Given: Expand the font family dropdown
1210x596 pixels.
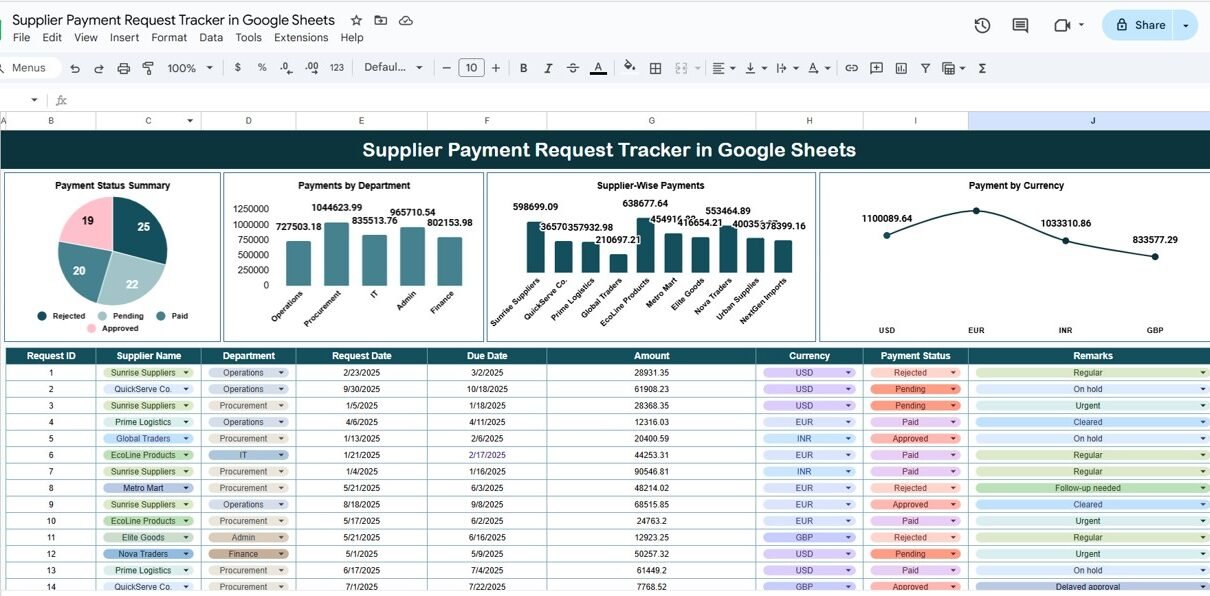Looking at the screenshot, I should (x=392, y=68).
